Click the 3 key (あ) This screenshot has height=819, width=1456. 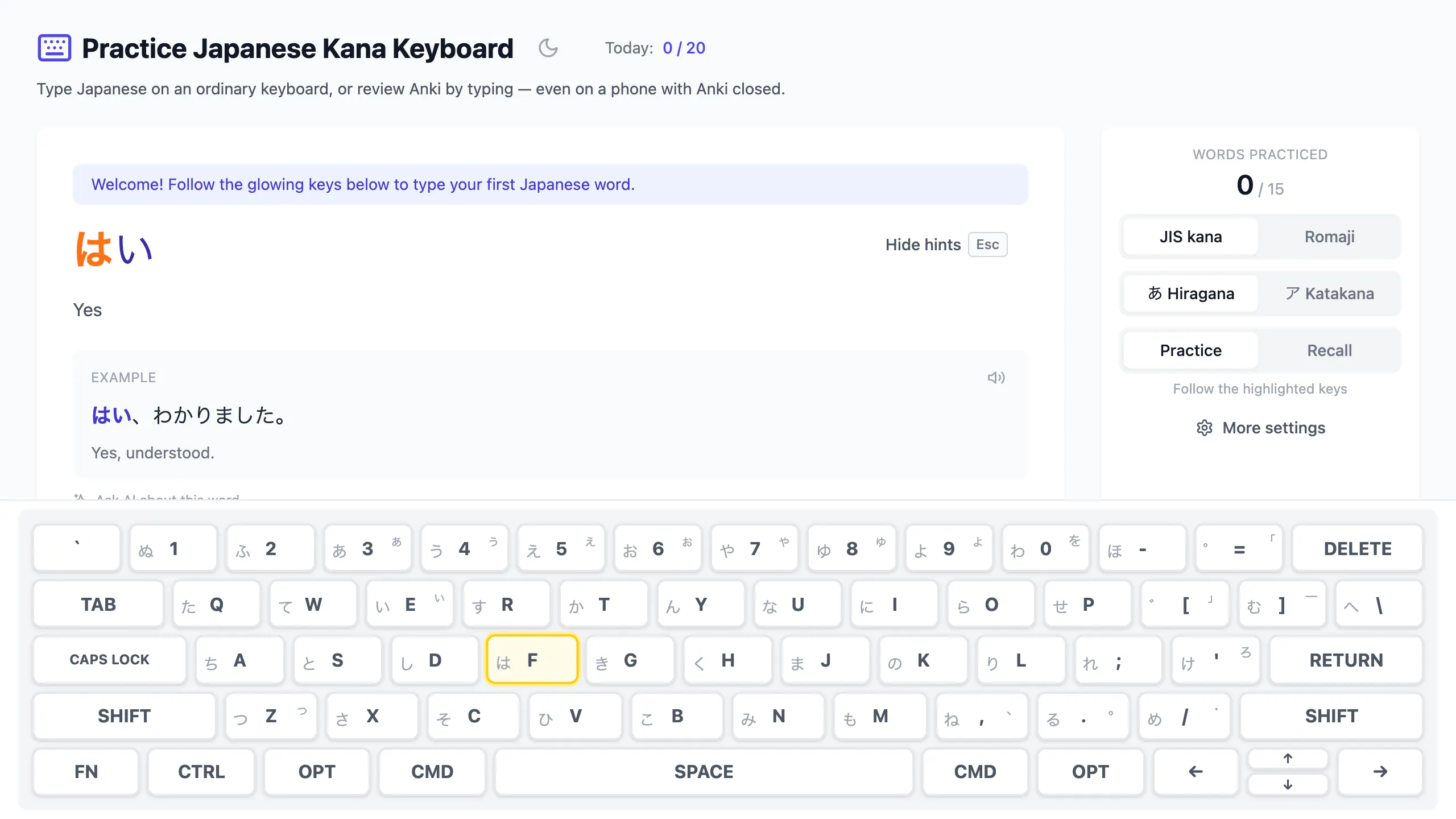coord(367,549)
